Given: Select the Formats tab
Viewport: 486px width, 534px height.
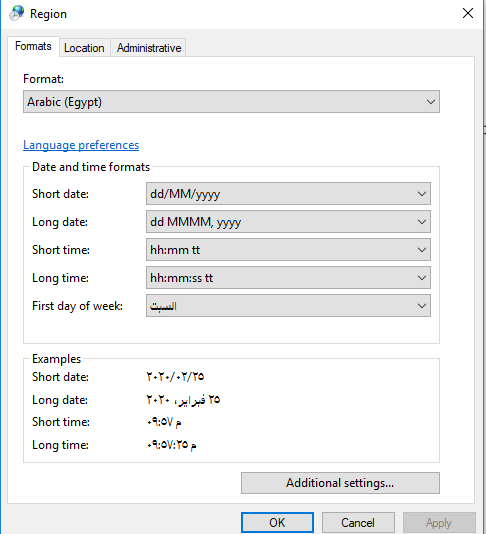Looking at the screenshot, I should coord(33,46).
